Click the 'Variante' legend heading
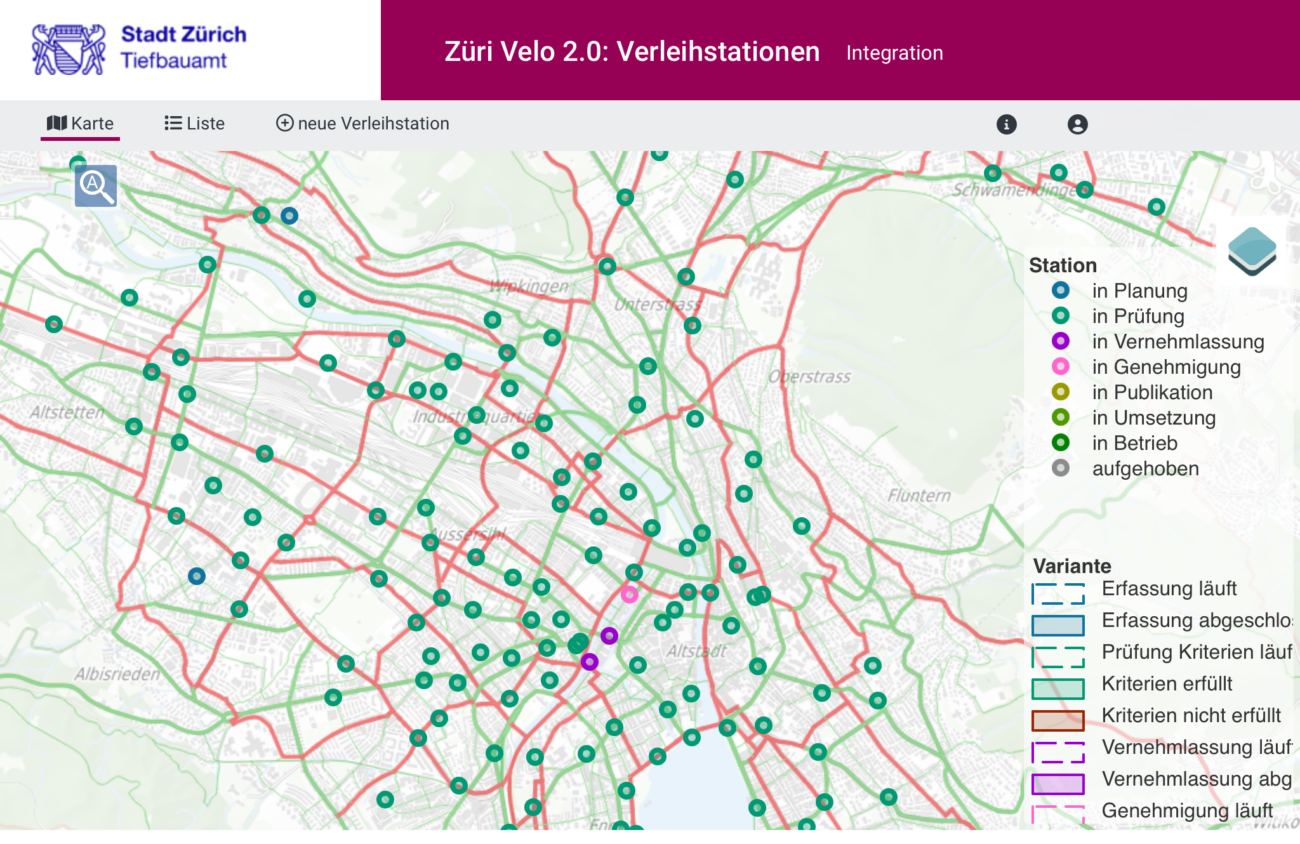The width and height of the screenshot is (1300, 844). click(x=1072, y=566)
